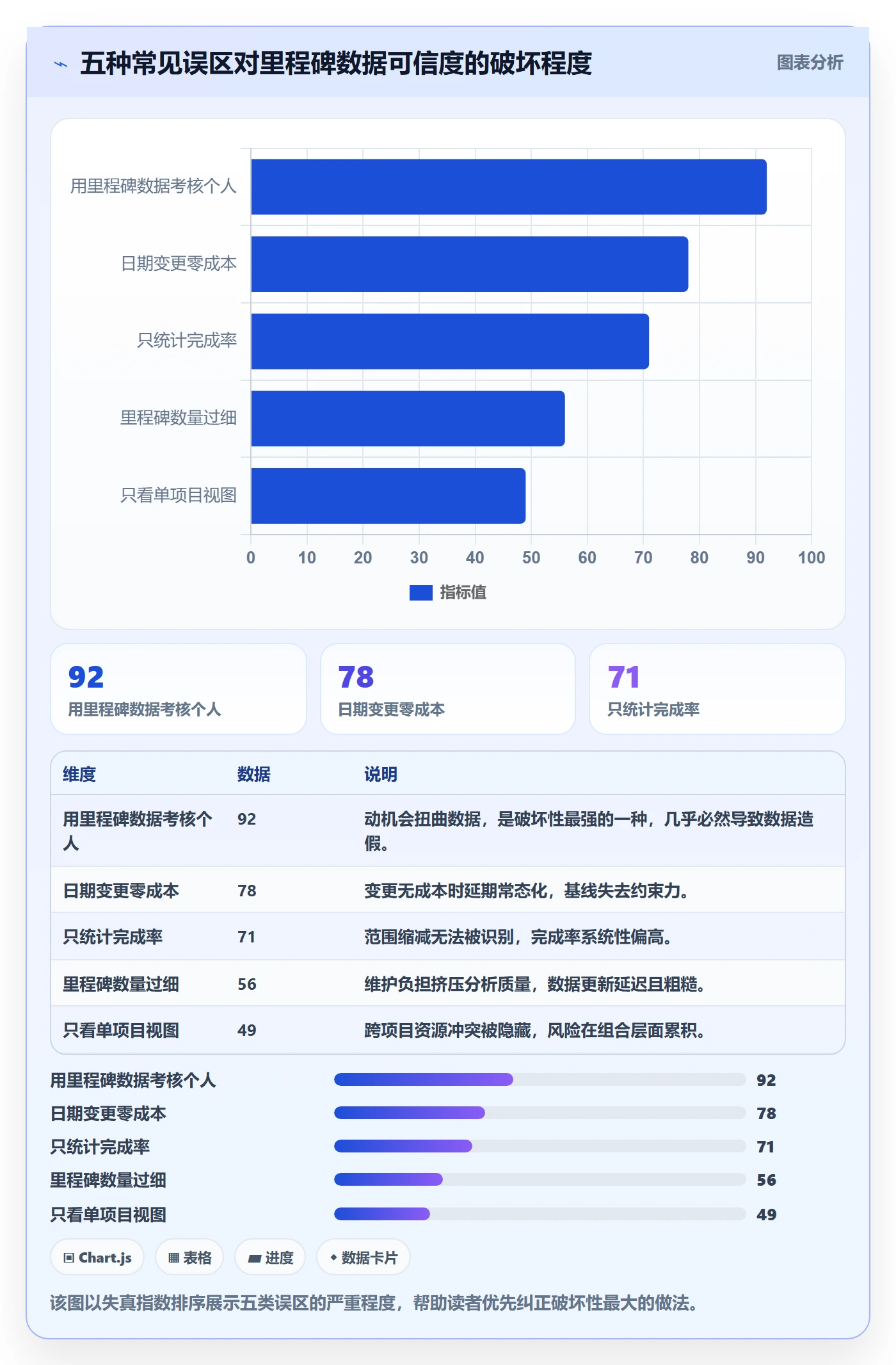This screenshot has width=896, height=1365.
Task: Click value 56 in the table
Action: pyautogui.click(x=247, y=984)
